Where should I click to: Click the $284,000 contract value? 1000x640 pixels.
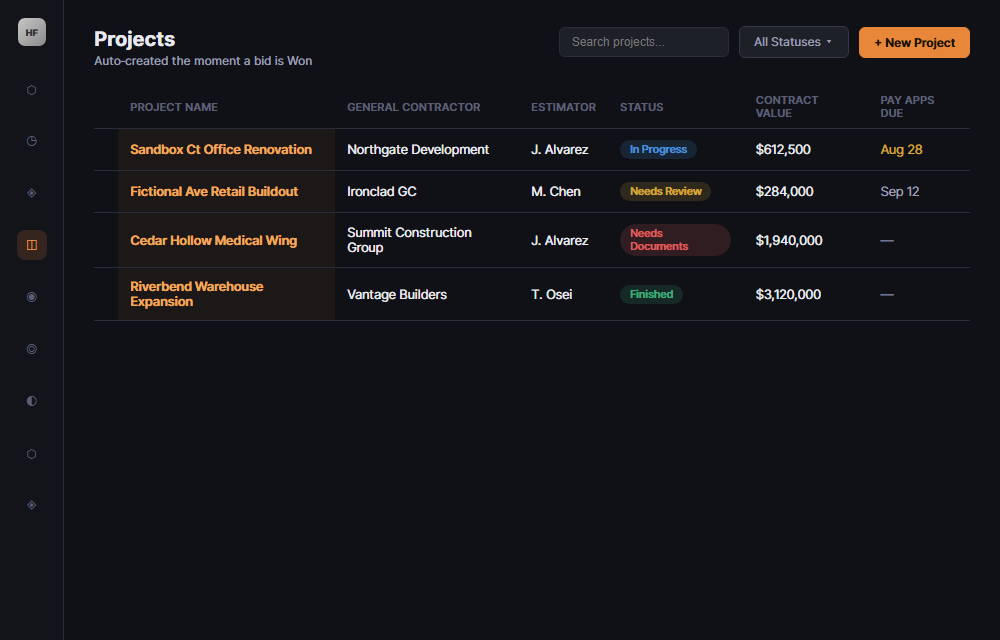[x=784, y=191]
